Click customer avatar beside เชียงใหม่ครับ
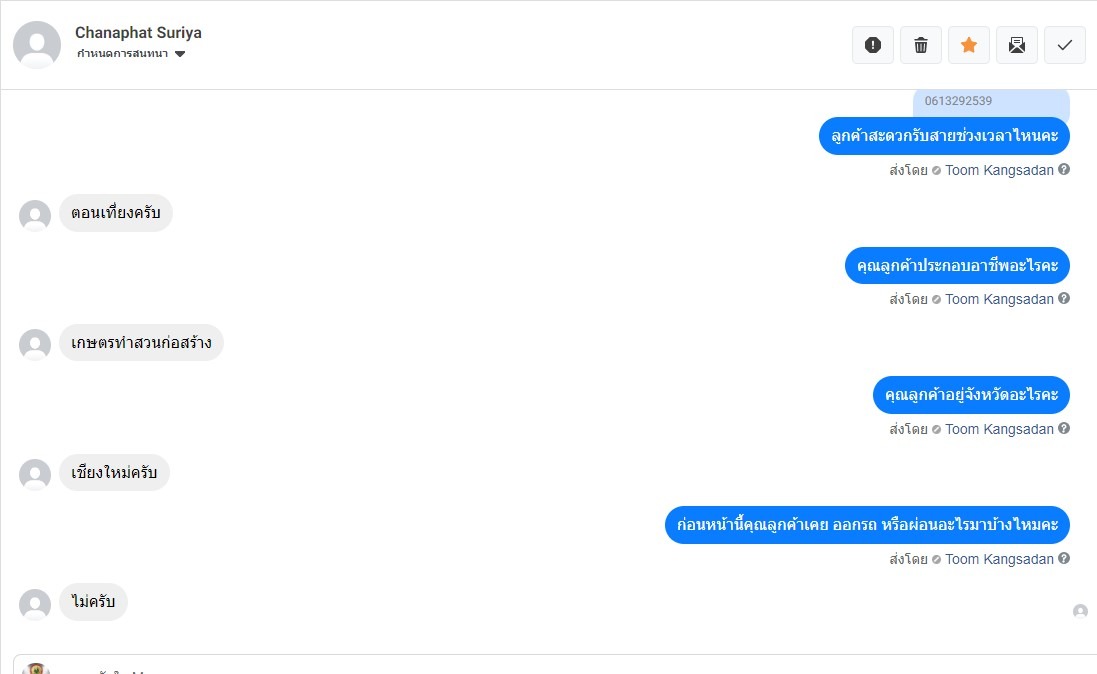The width and height of the screenshot is (1097, 674). pyautogui.click(x=35, y=474)
